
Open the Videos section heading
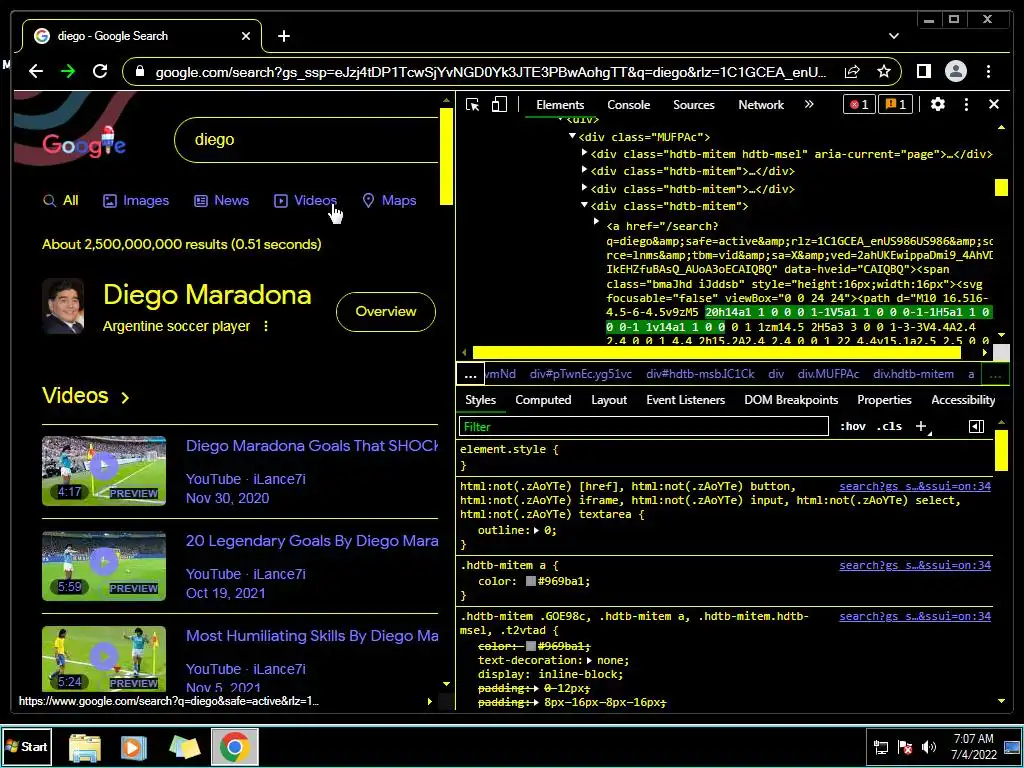tap(86, 396)
